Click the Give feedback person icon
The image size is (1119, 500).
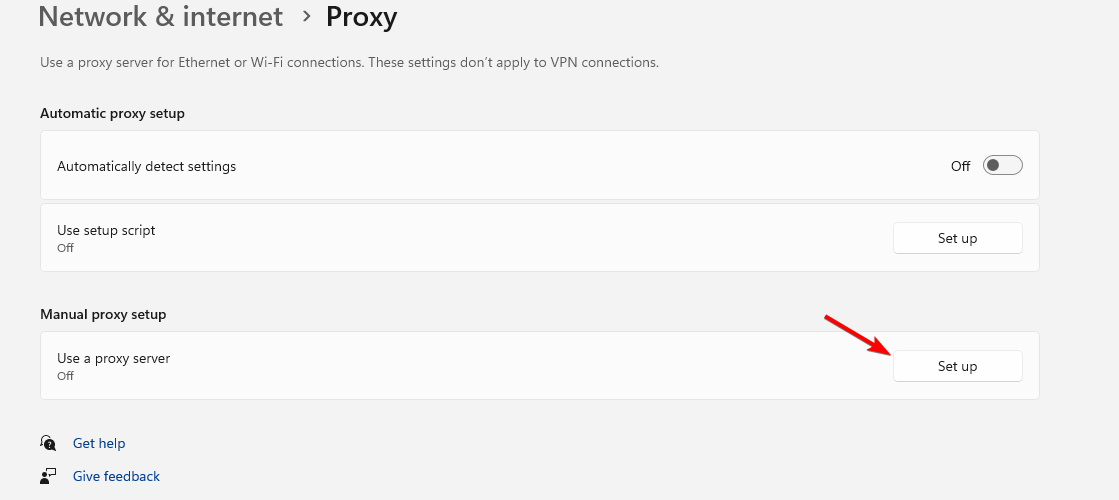tap(48, 476)
